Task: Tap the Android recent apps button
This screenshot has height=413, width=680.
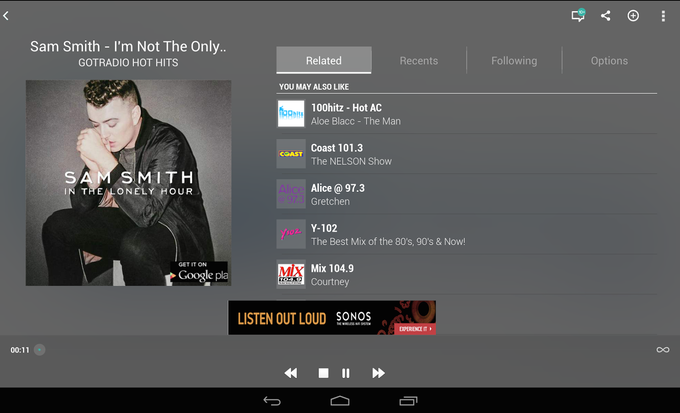Action: click(x=408, y=401)
